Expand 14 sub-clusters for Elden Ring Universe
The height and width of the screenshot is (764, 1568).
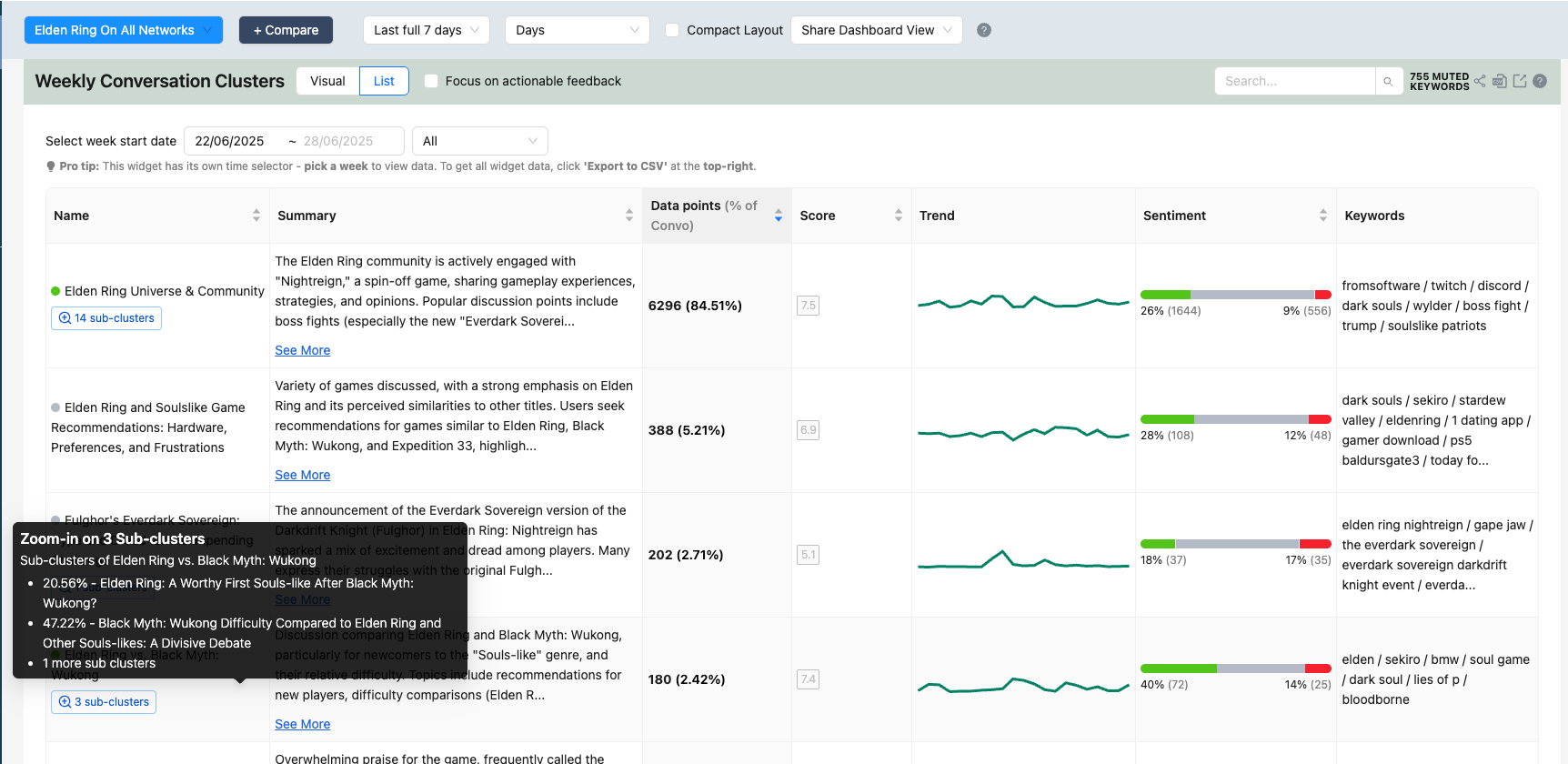tap(106, 318)
